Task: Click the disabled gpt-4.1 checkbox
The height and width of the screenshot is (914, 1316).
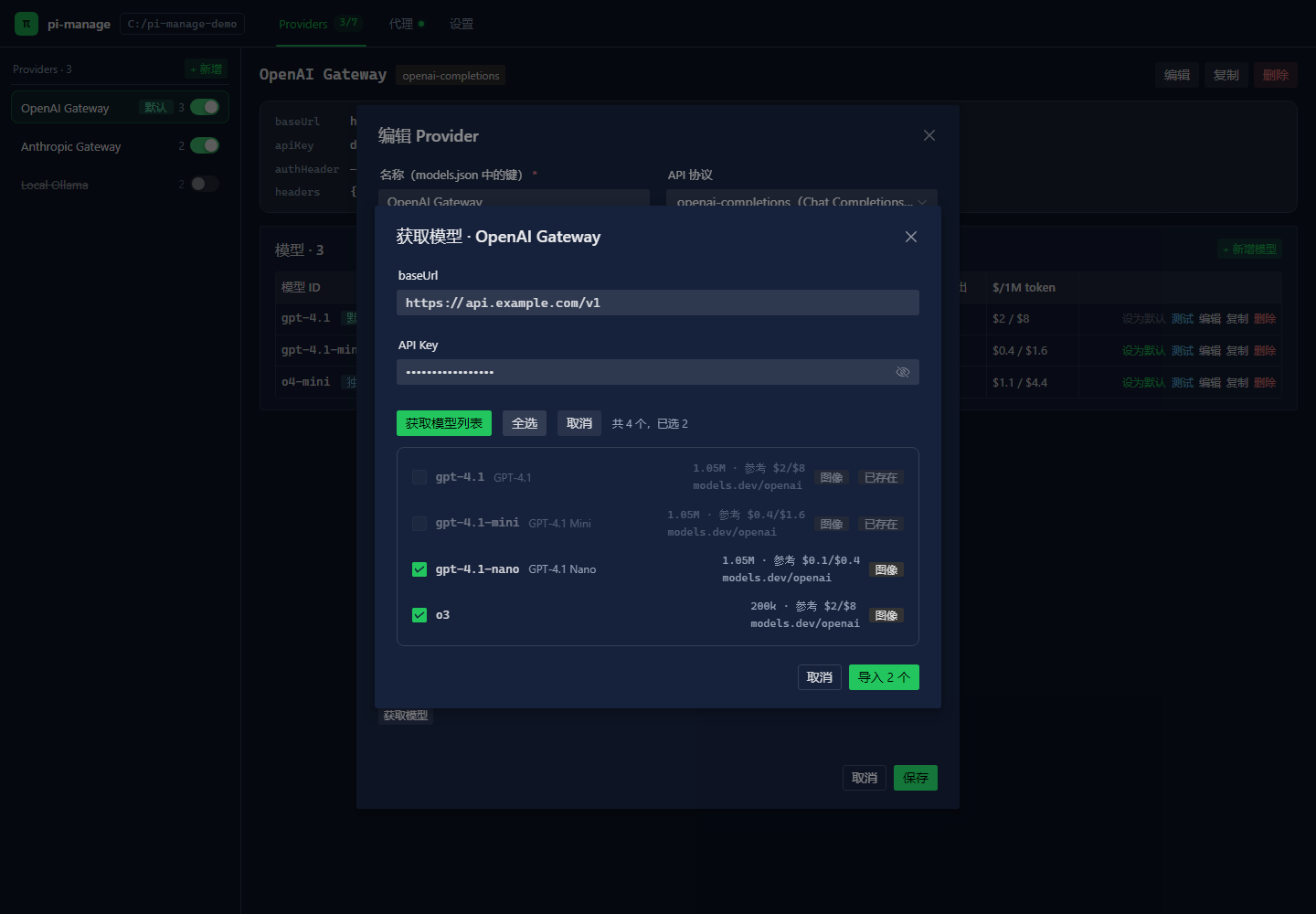Action: tap(419, 477)
